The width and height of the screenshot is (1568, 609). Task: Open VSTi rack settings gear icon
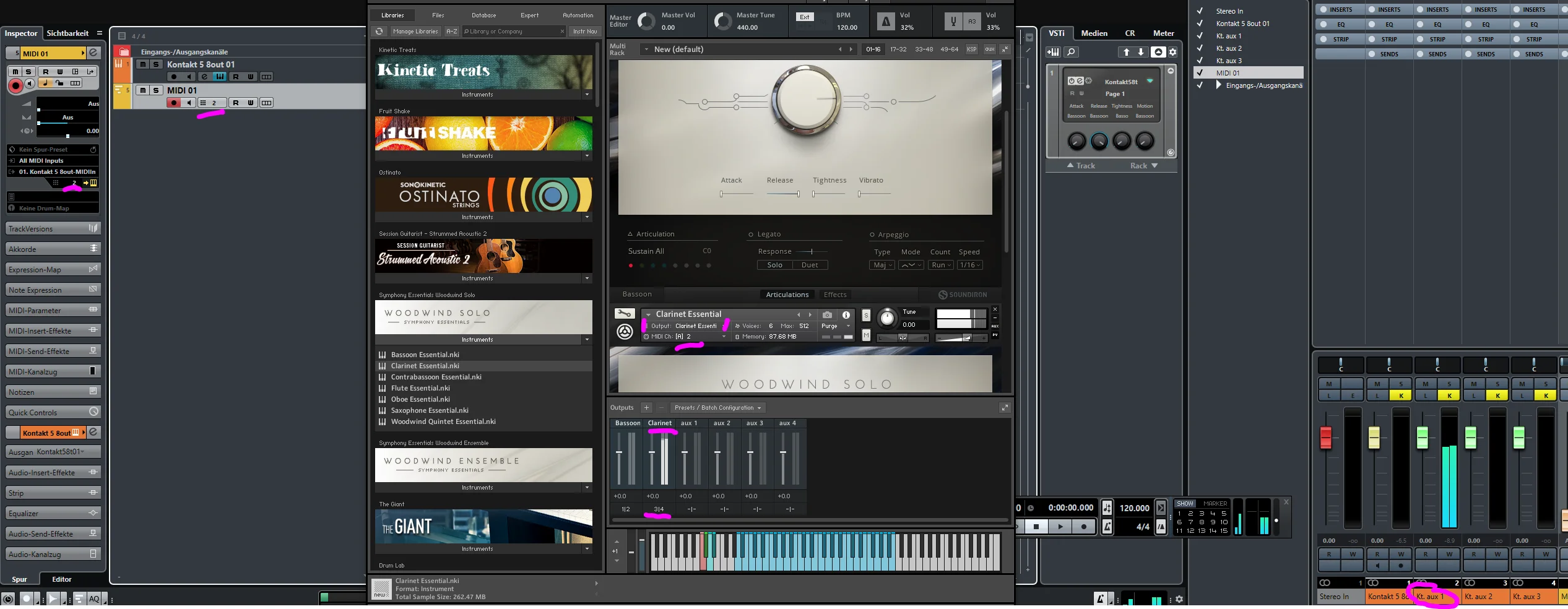pos(1172,53)
